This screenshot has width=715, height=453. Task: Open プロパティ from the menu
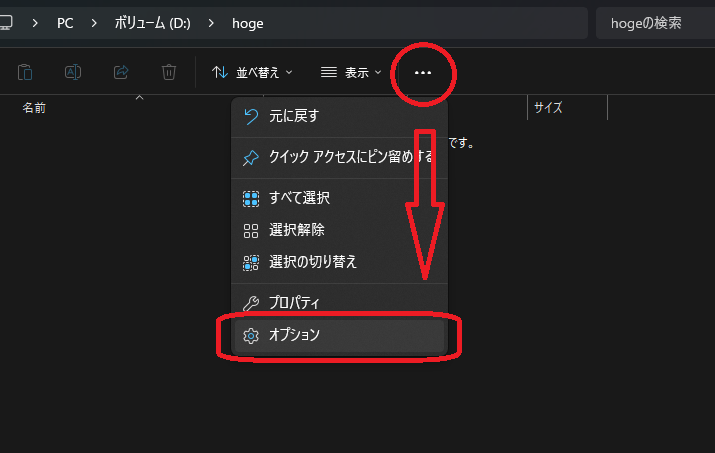(339, 302)
